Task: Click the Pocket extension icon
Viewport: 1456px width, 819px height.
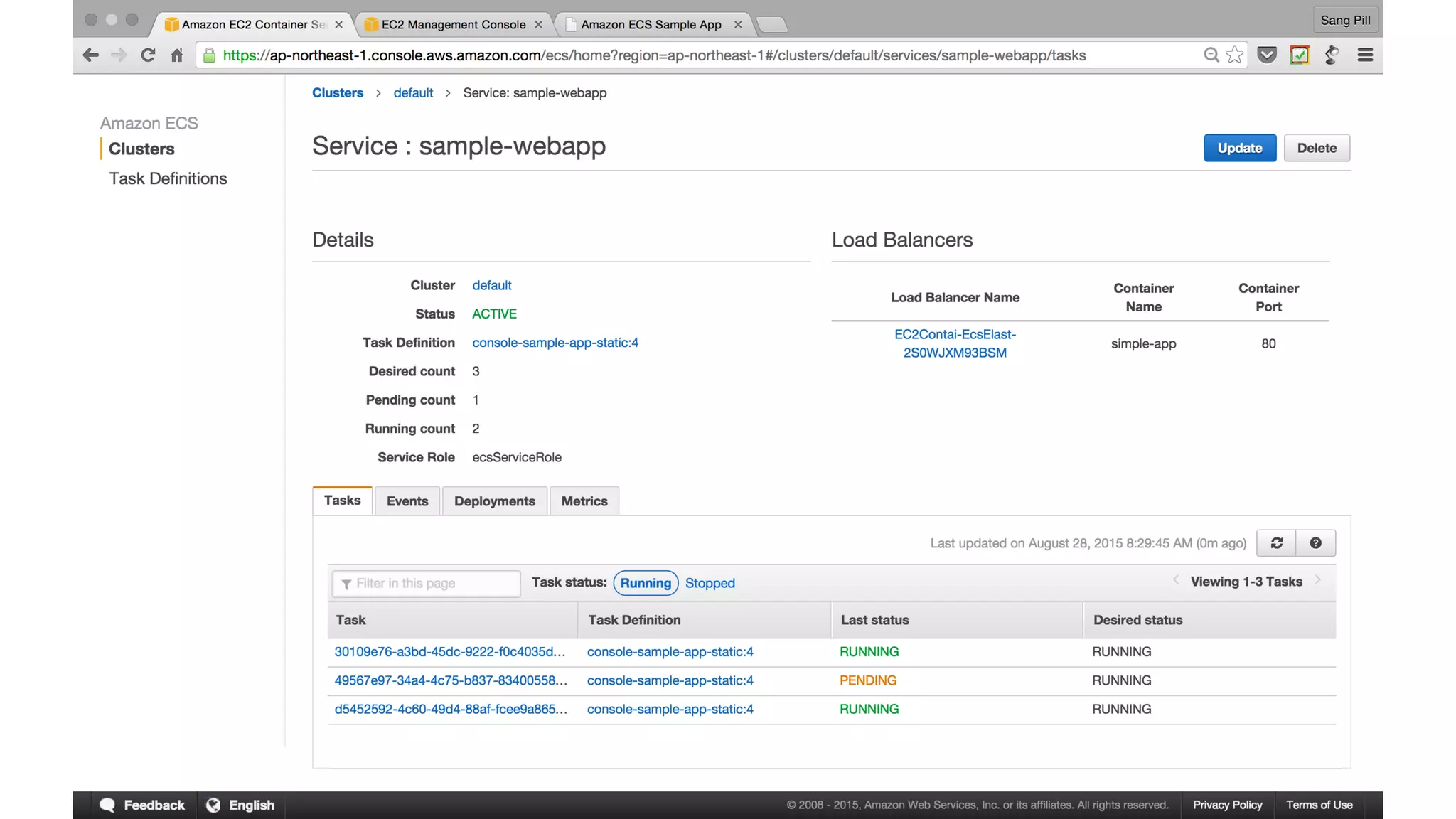Action: (1267, 55)
